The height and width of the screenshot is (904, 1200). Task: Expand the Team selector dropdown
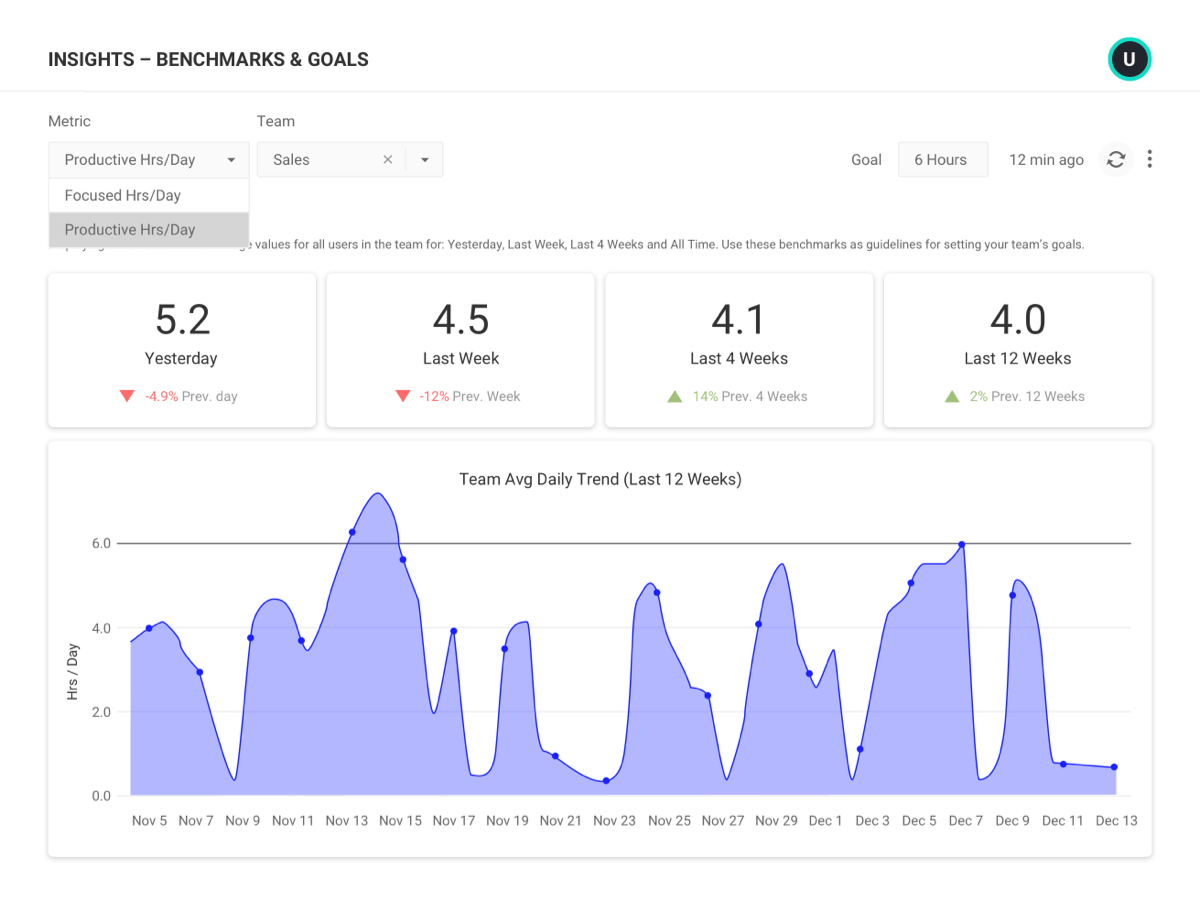424,159
